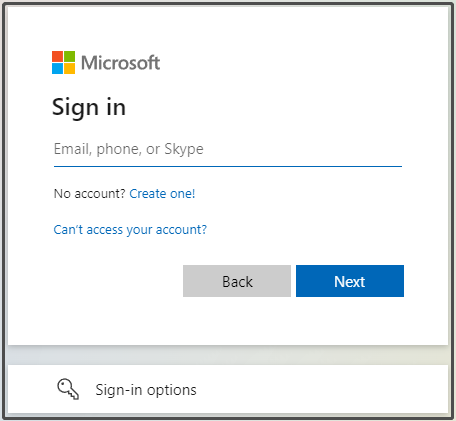
Task: Click the 'No account?' text
Action: click(x=89, y=194)
